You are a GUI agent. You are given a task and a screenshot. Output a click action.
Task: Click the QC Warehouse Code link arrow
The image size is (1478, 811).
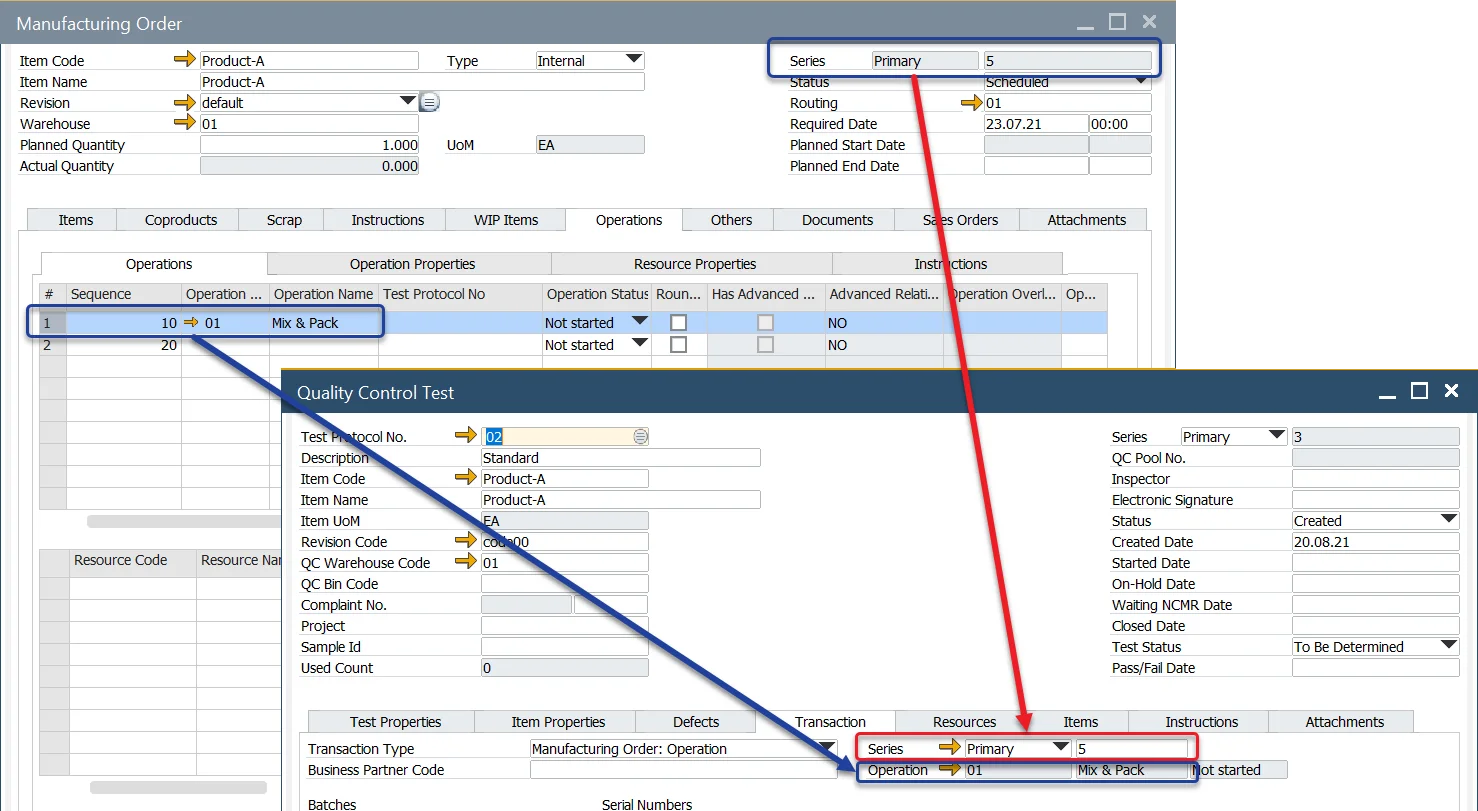[466, 561]
